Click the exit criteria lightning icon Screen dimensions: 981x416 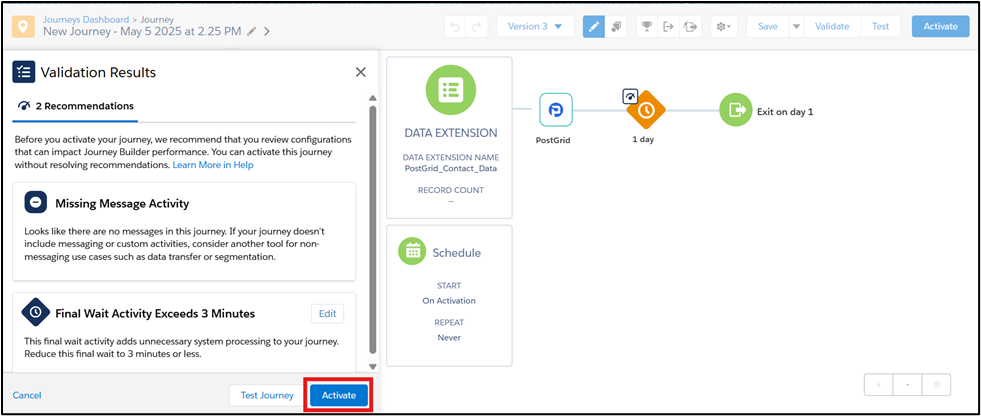tap(691, 27)
